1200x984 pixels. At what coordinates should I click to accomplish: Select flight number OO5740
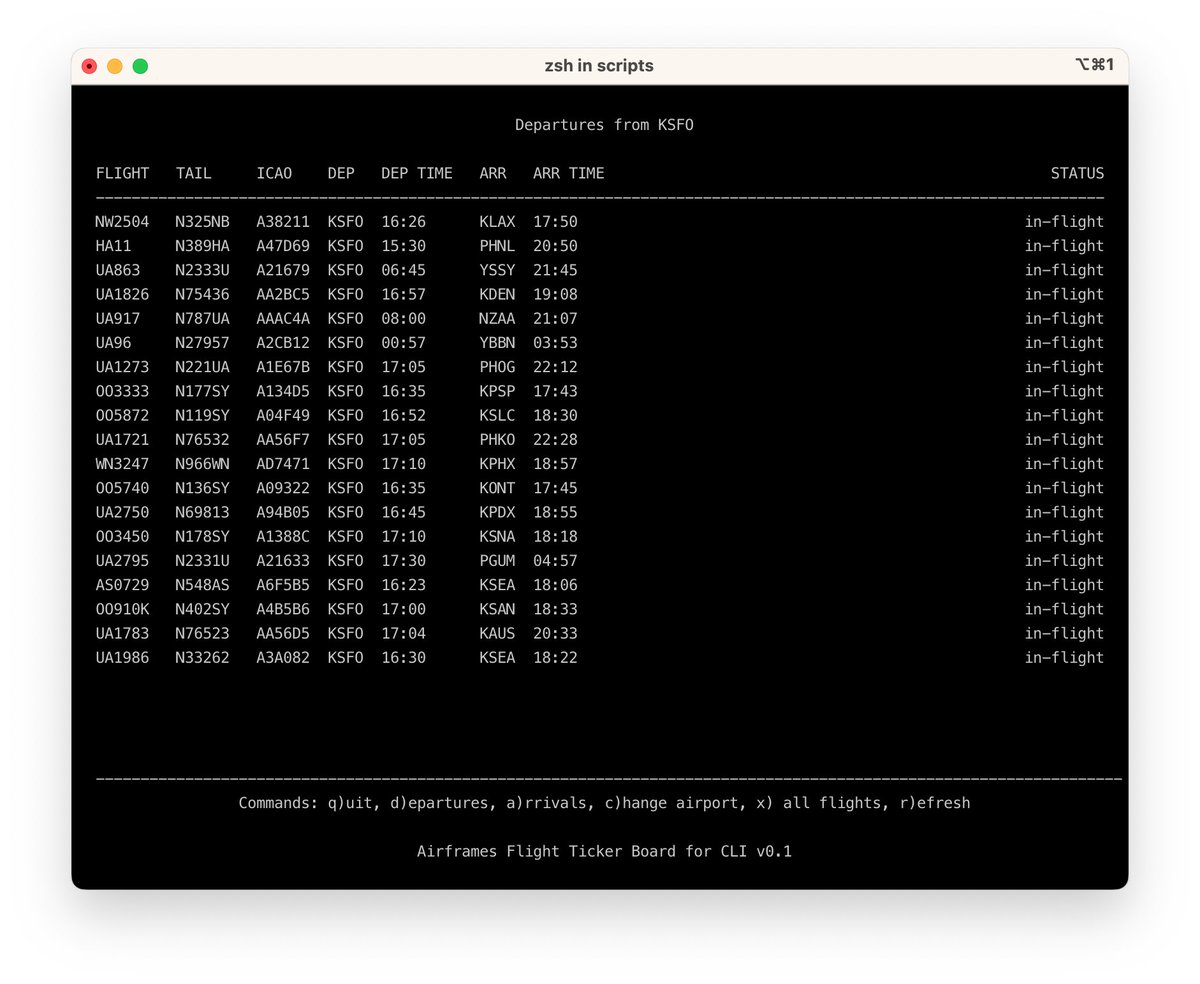pyautogui.click(x=122, y=488)
